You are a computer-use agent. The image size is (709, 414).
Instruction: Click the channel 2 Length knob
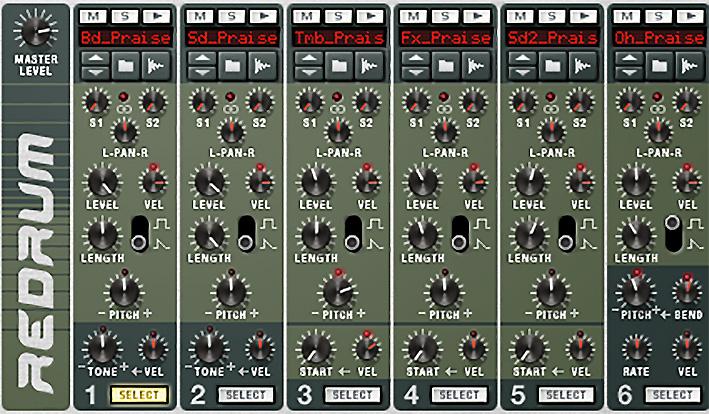coord(209,236)
